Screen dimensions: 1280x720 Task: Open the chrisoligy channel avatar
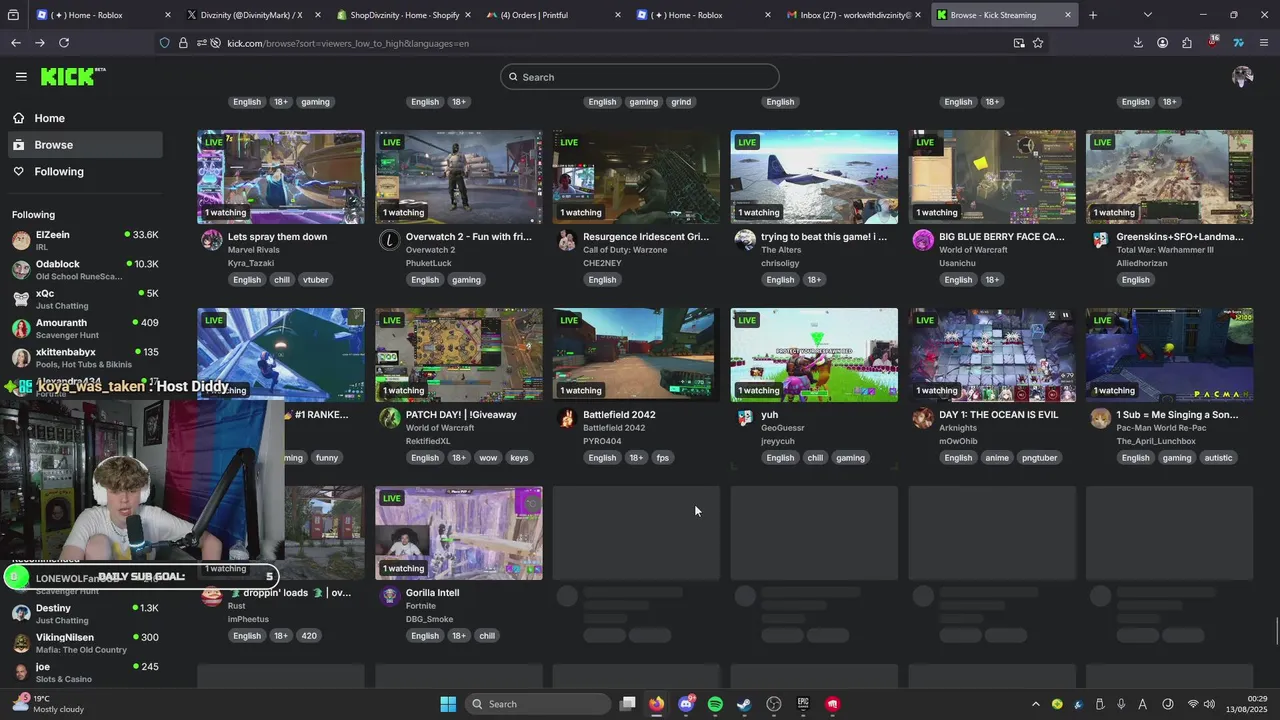coord(745,240)
